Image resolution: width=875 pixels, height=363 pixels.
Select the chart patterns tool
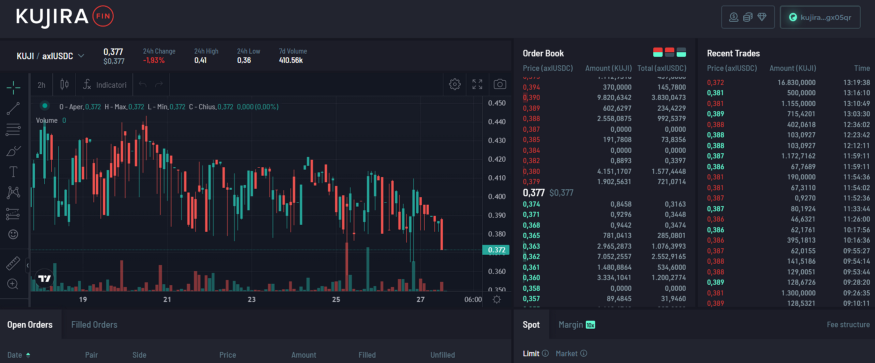tap(13, 193)
